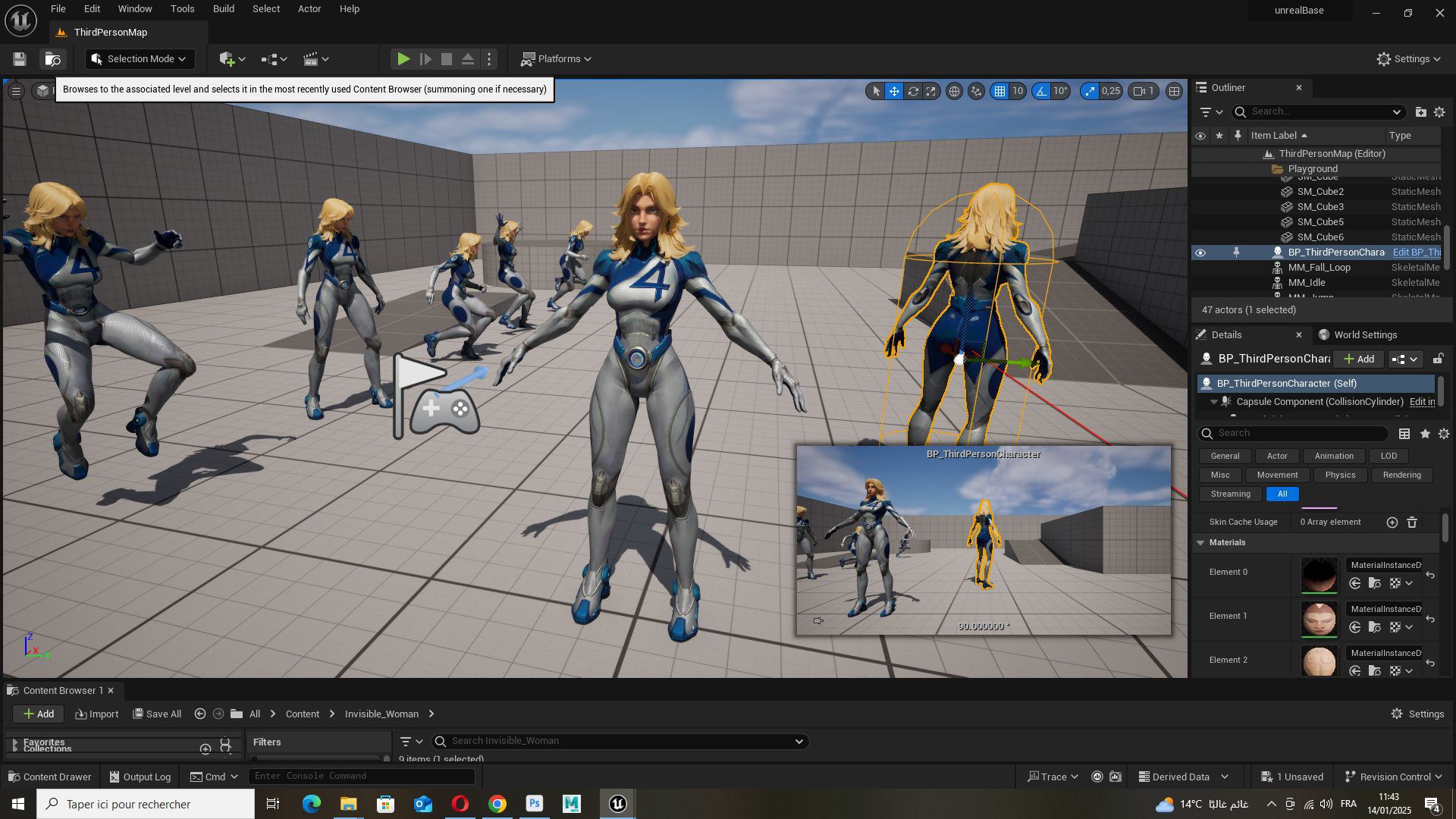Toggle rotation angle snapping
Screen dimensions: 1456x819
pyautogui.click(x=1042, y=91)
